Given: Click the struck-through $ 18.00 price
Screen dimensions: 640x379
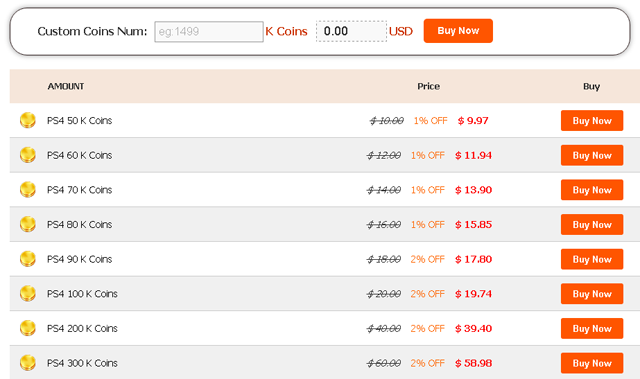Looking at the screenshot, I should 384,259.
